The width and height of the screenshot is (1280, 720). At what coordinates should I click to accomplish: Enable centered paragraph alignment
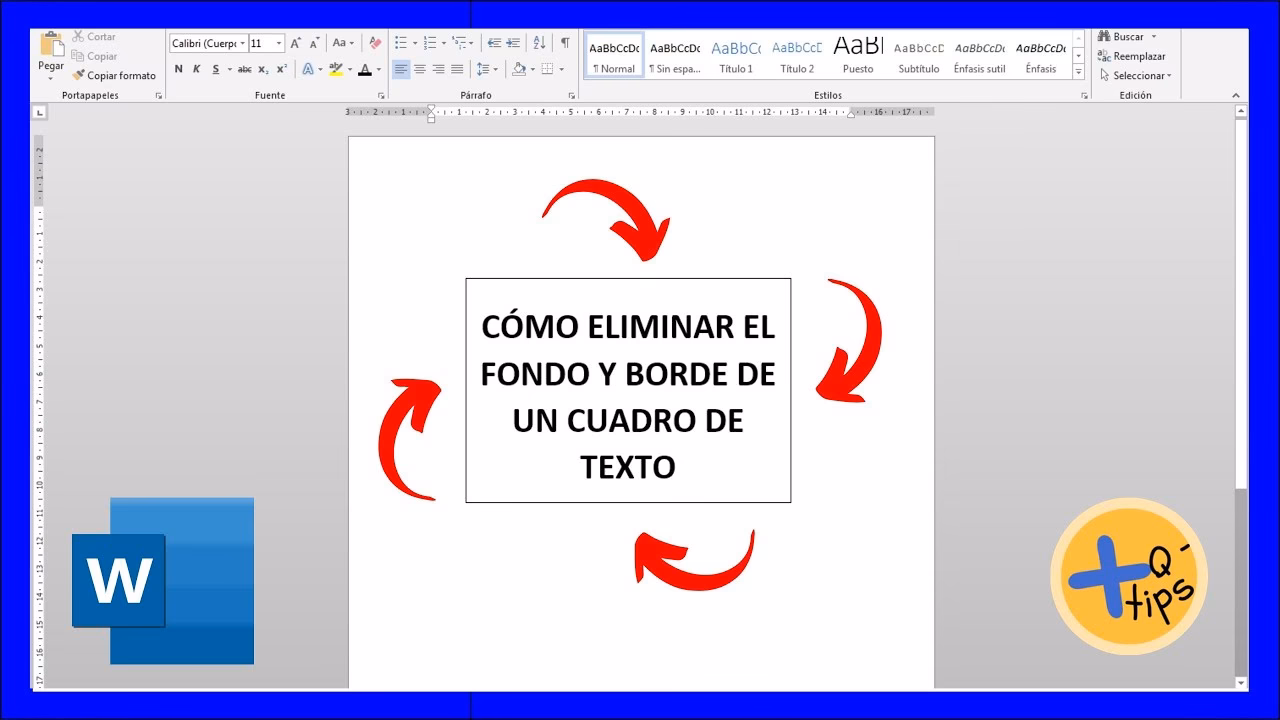[418, 69]
